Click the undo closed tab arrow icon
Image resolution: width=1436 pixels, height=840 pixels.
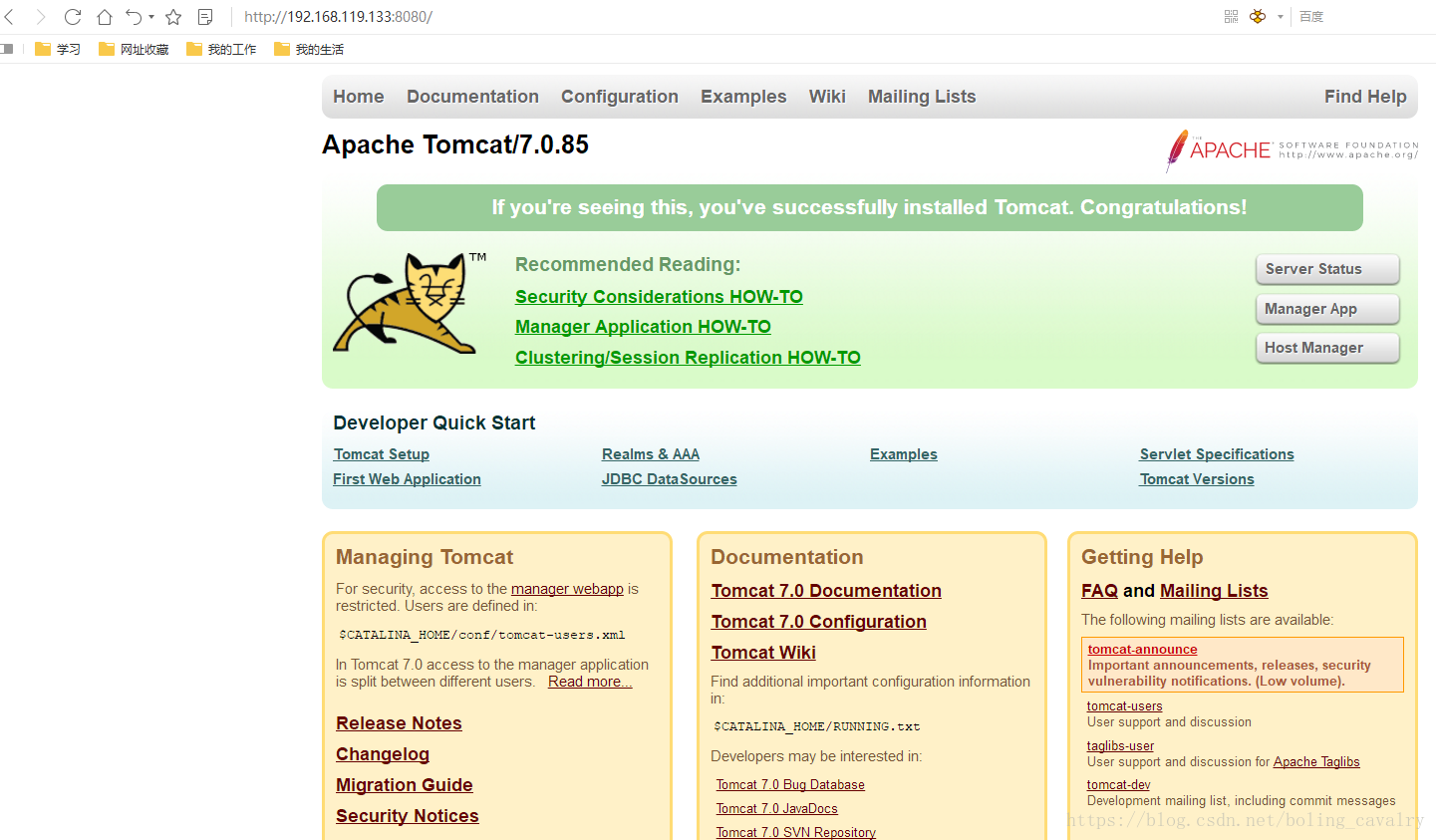click(134, 17)
